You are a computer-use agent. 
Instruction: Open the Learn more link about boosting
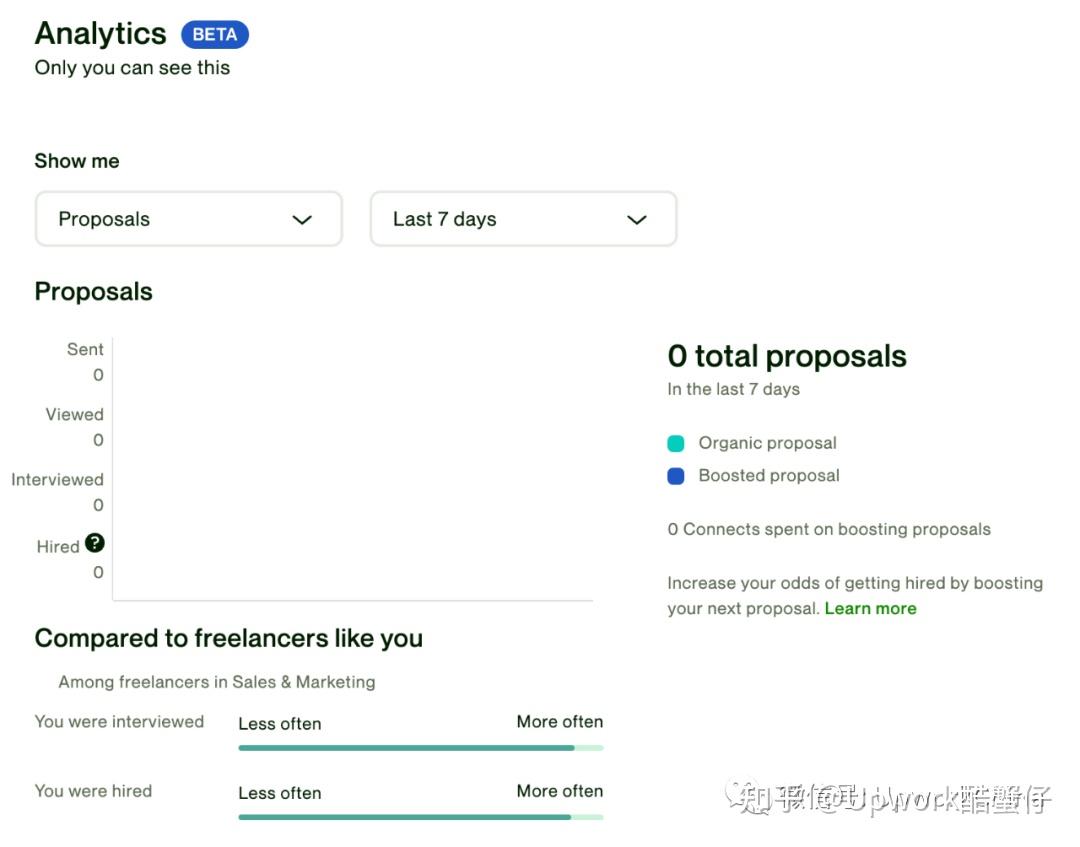coord(870,608)
